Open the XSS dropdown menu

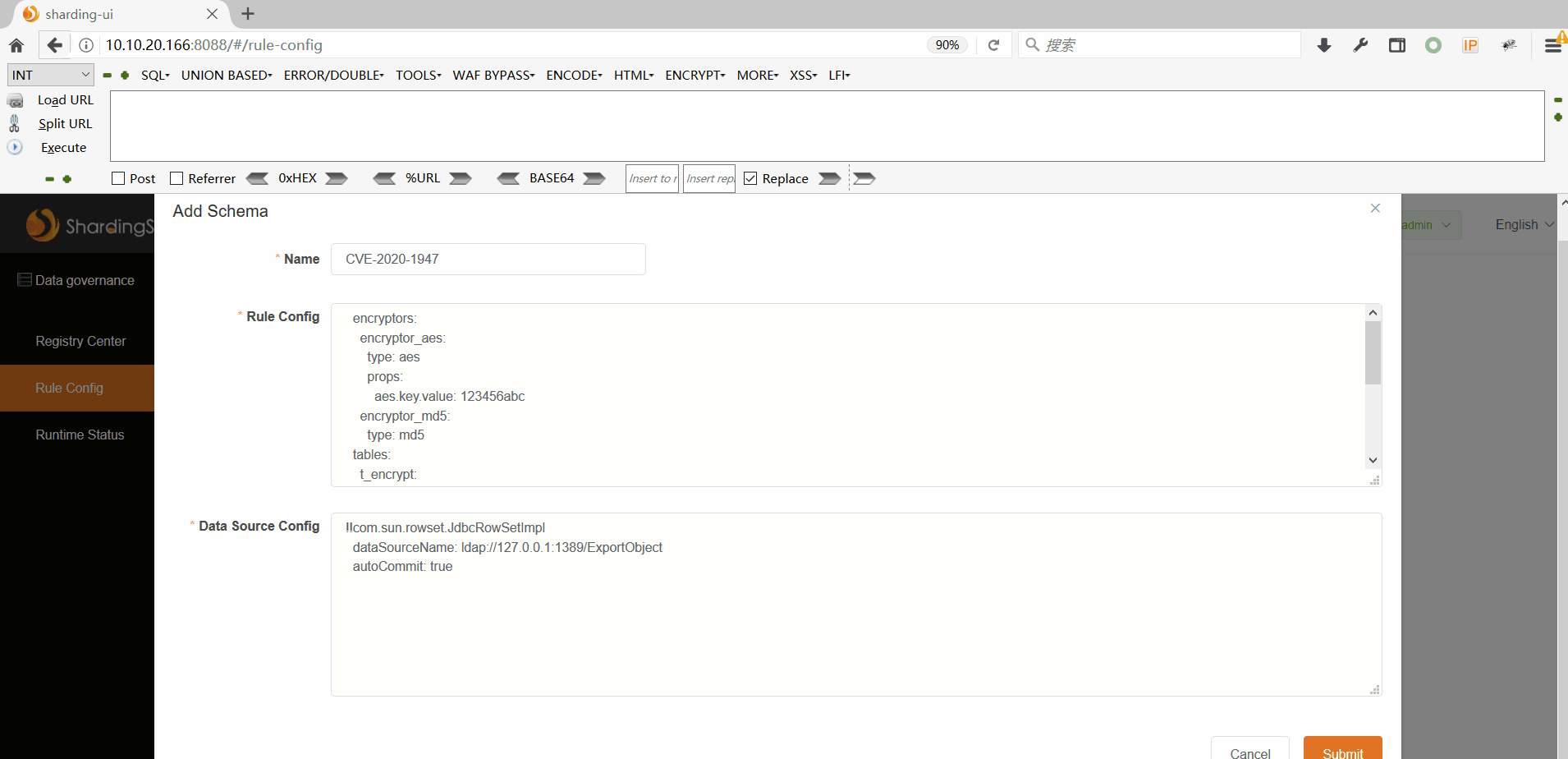[x=803, y=75]
